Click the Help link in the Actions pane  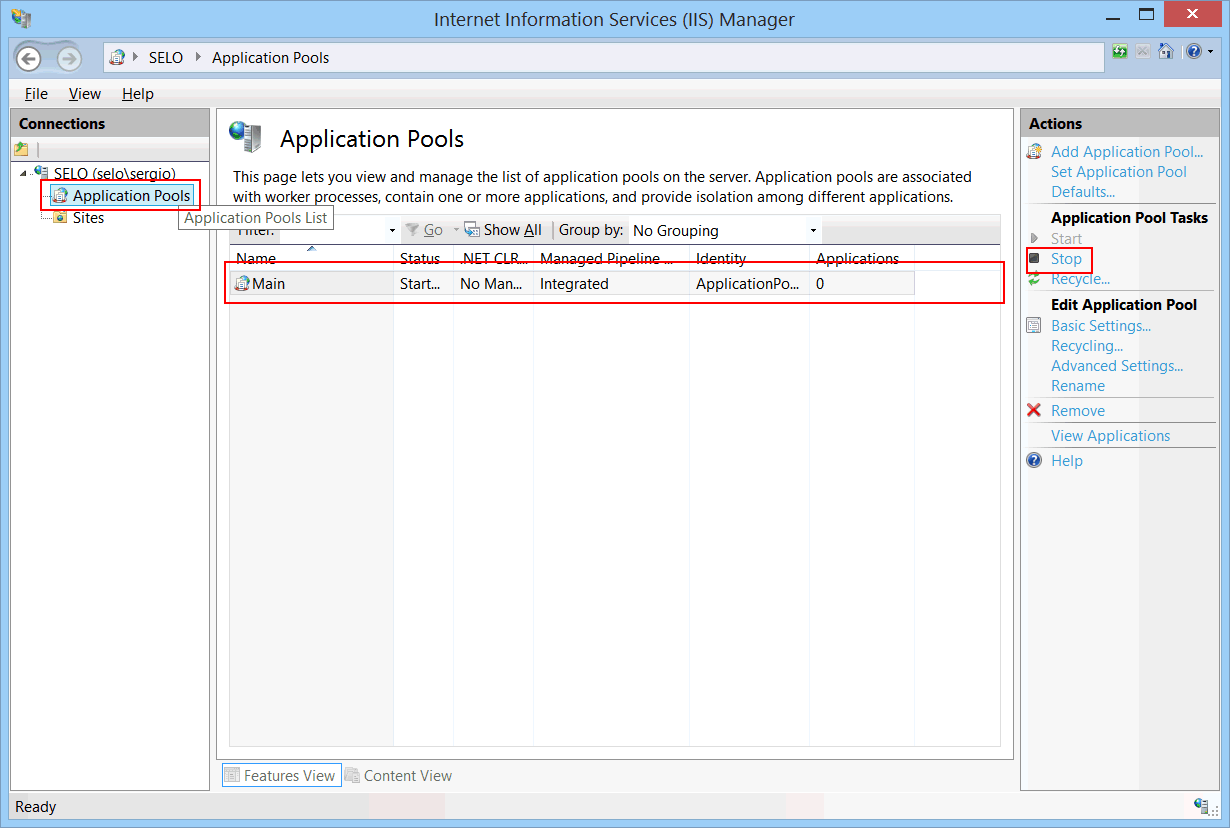[1067, 461]
